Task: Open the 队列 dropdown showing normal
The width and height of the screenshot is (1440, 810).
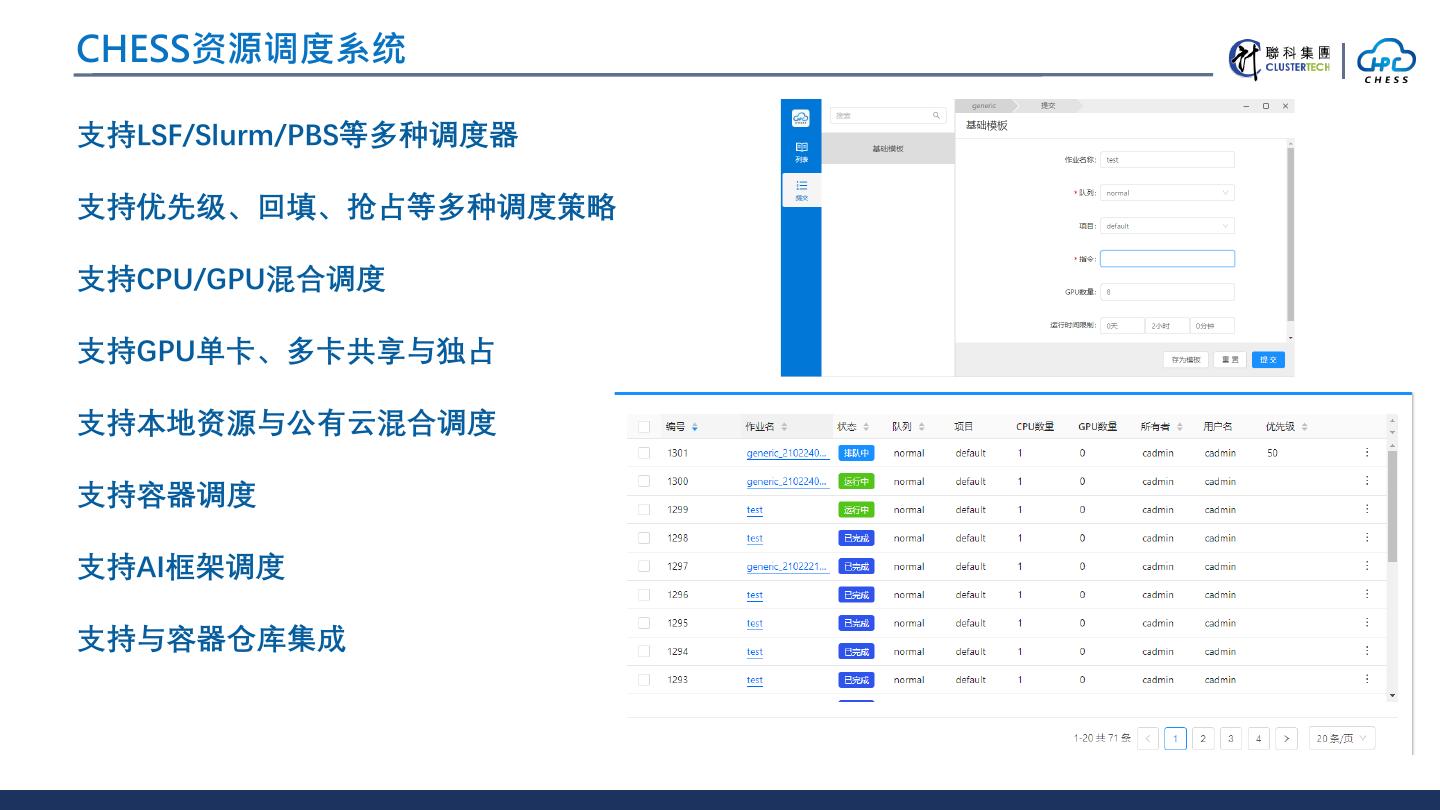Action: [x=1167, y=193]
